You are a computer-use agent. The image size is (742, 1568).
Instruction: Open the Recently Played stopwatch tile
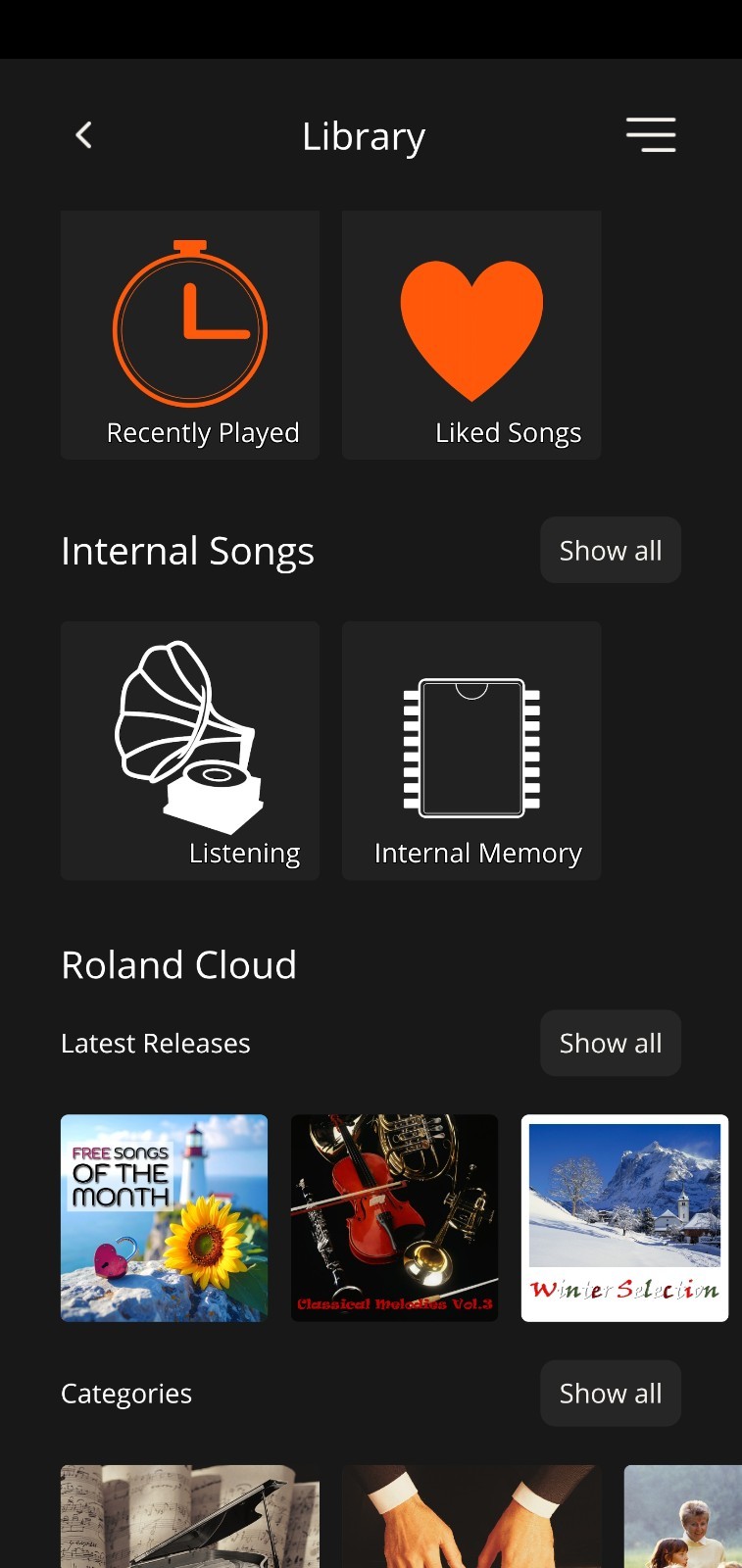point(190,335)
